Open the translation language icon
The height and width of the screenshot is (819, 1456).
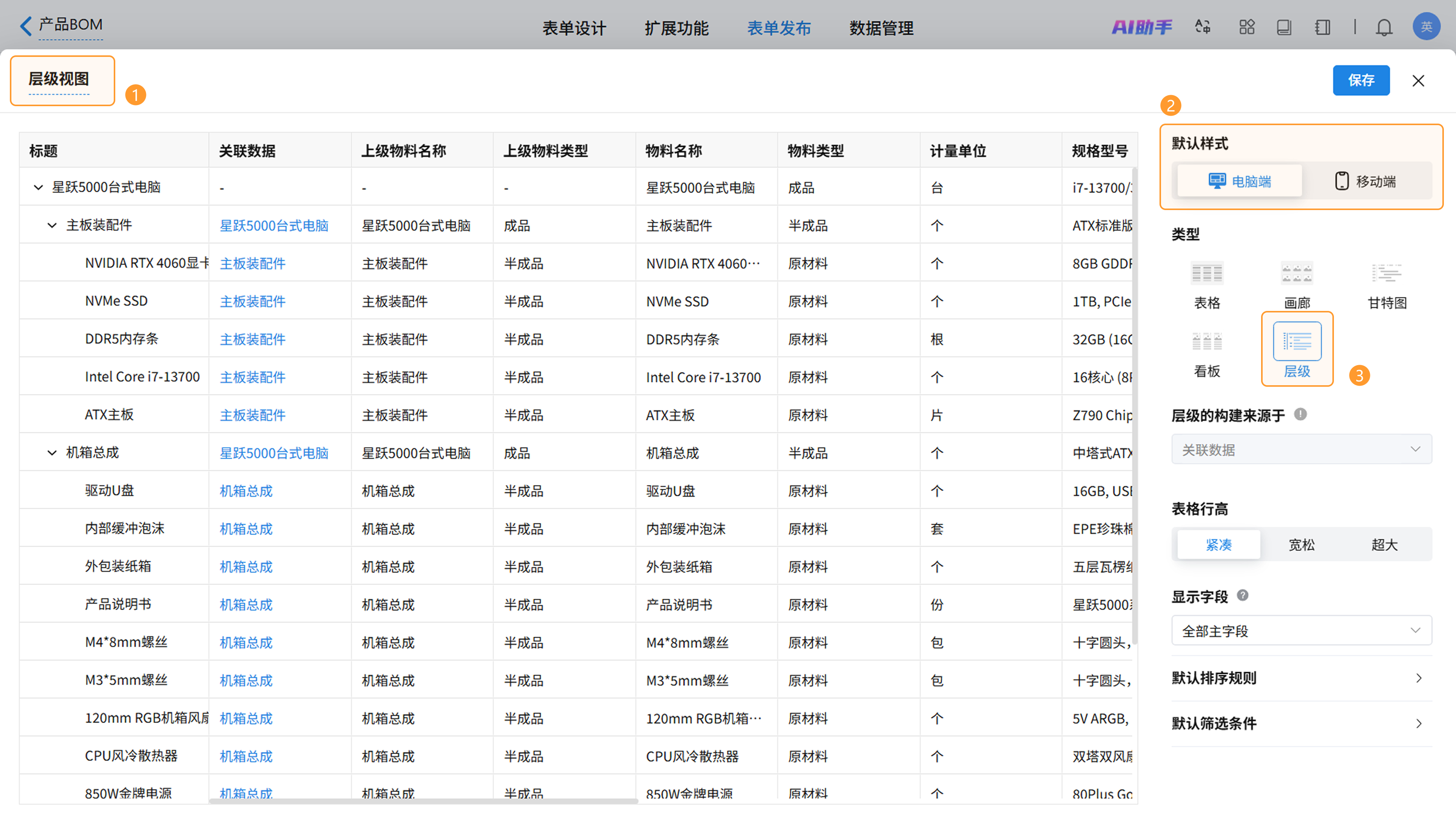[x=1202, y=27]
